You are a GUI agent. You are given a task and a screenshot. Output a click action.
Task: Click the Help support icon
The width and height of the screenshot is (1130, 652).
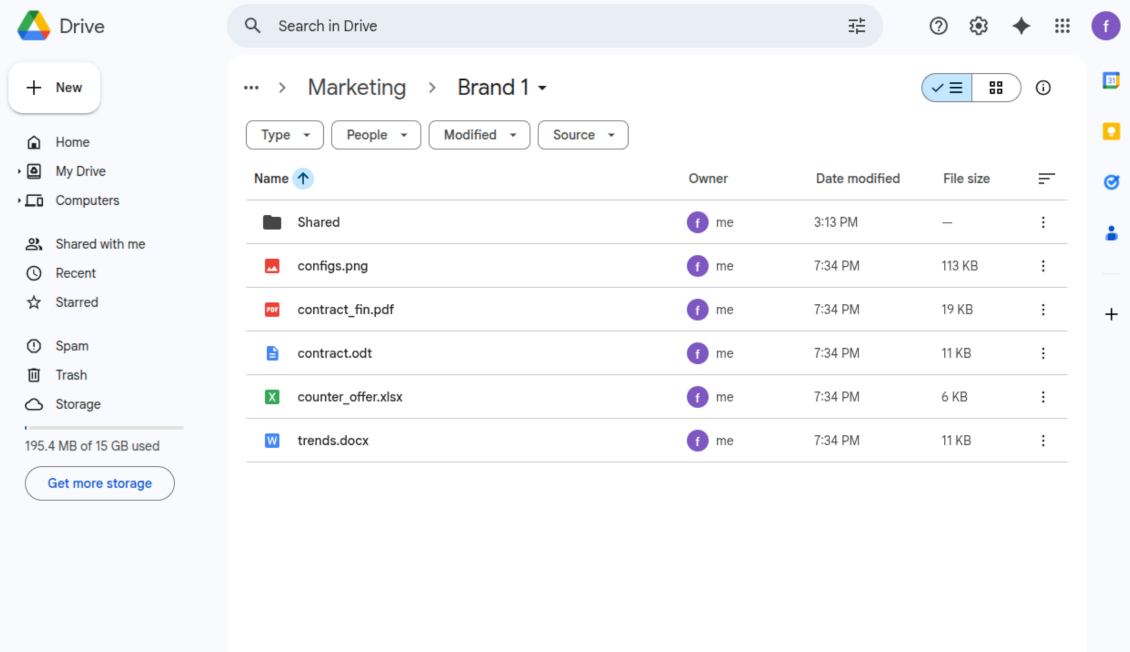coord(938,26)
